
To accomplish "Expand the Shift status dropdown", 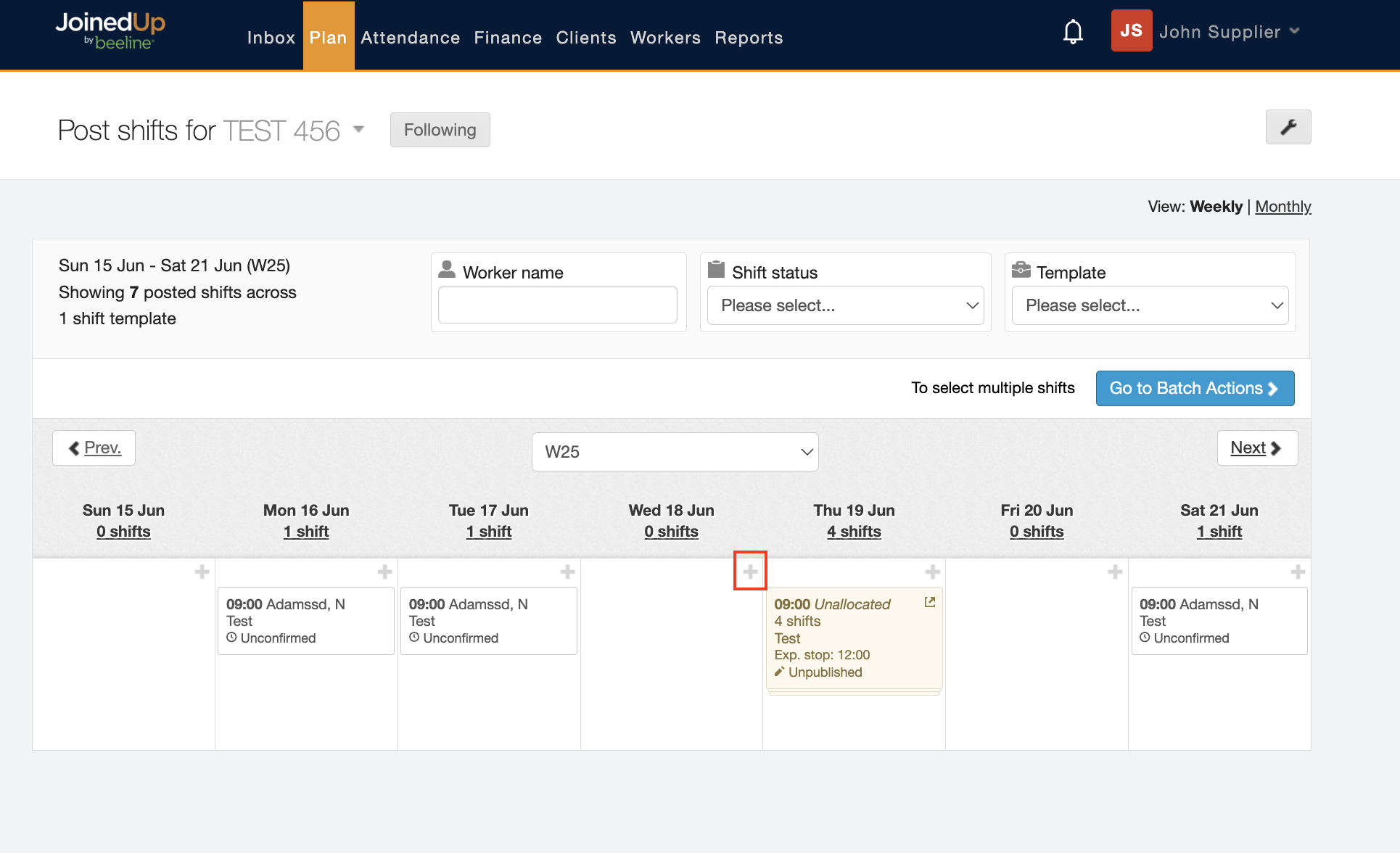I will pyautogui.click(x=845, y=305).
